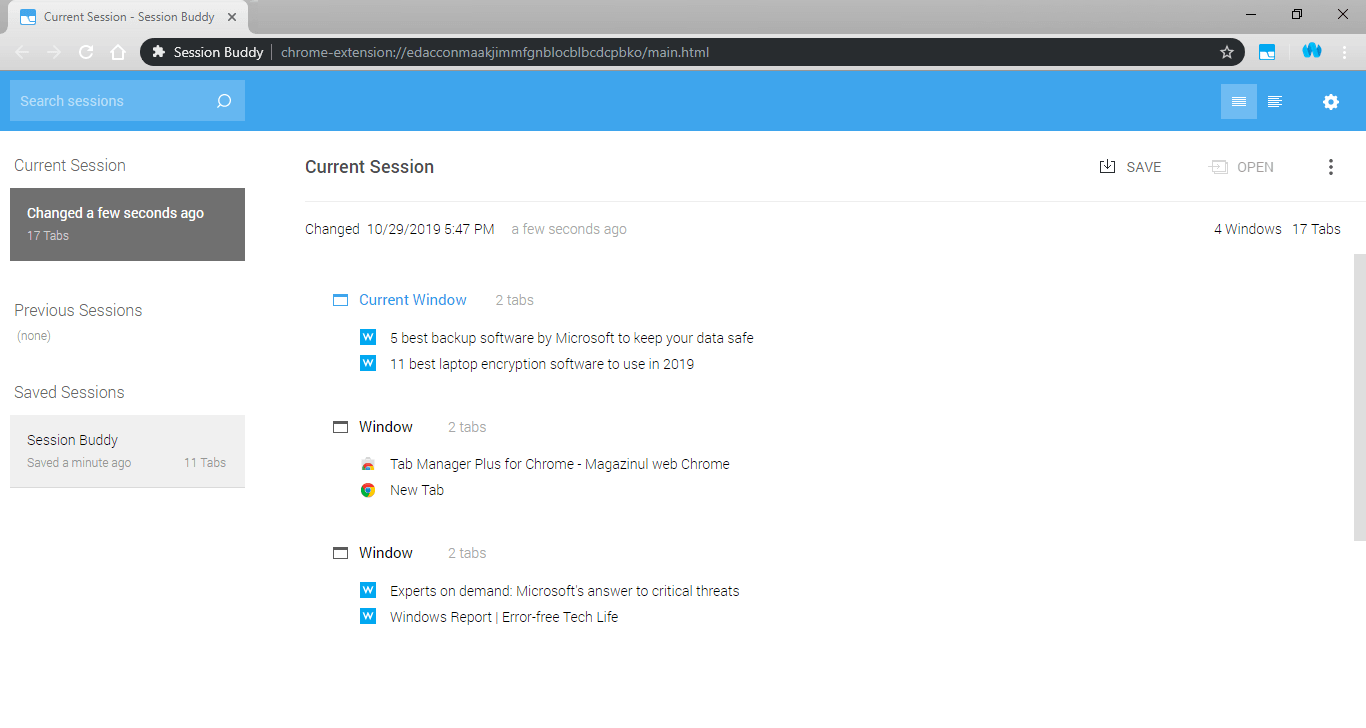Viewport: 1366px width, 728px height.
Task: Open the New Tab entry
Action: (x=417, y=490)
